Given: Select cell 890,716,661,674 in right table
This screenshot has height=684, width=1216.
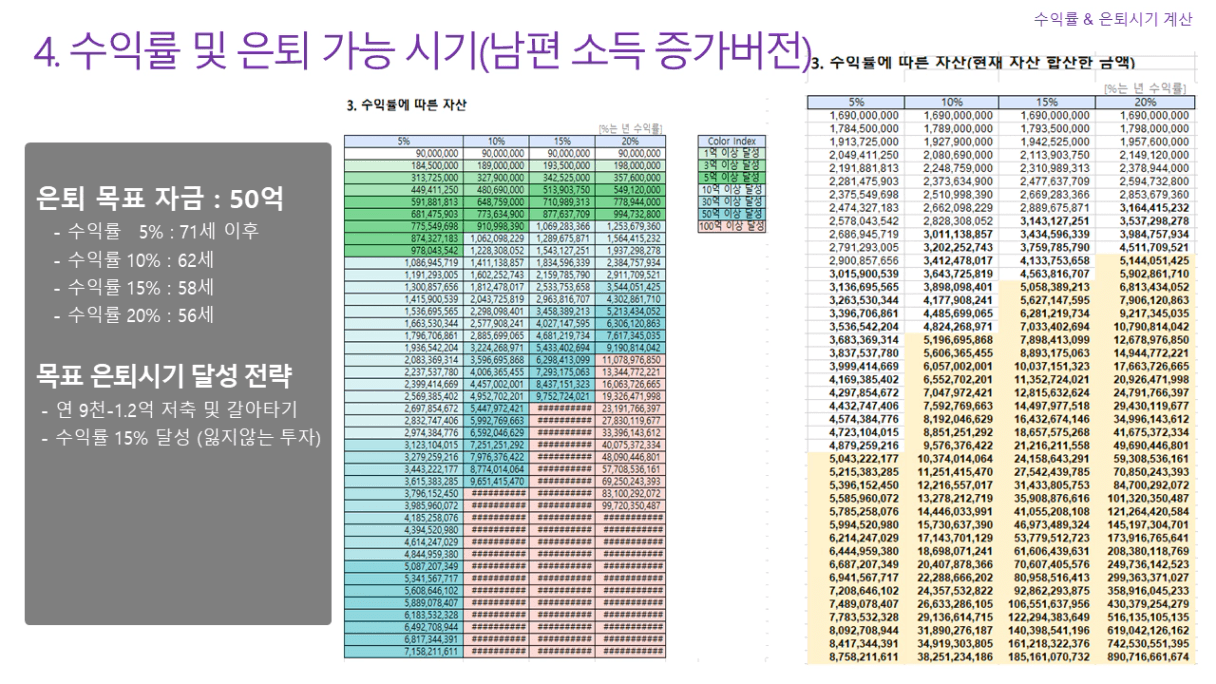Looking at the screenshot, I should point(1143,659).
